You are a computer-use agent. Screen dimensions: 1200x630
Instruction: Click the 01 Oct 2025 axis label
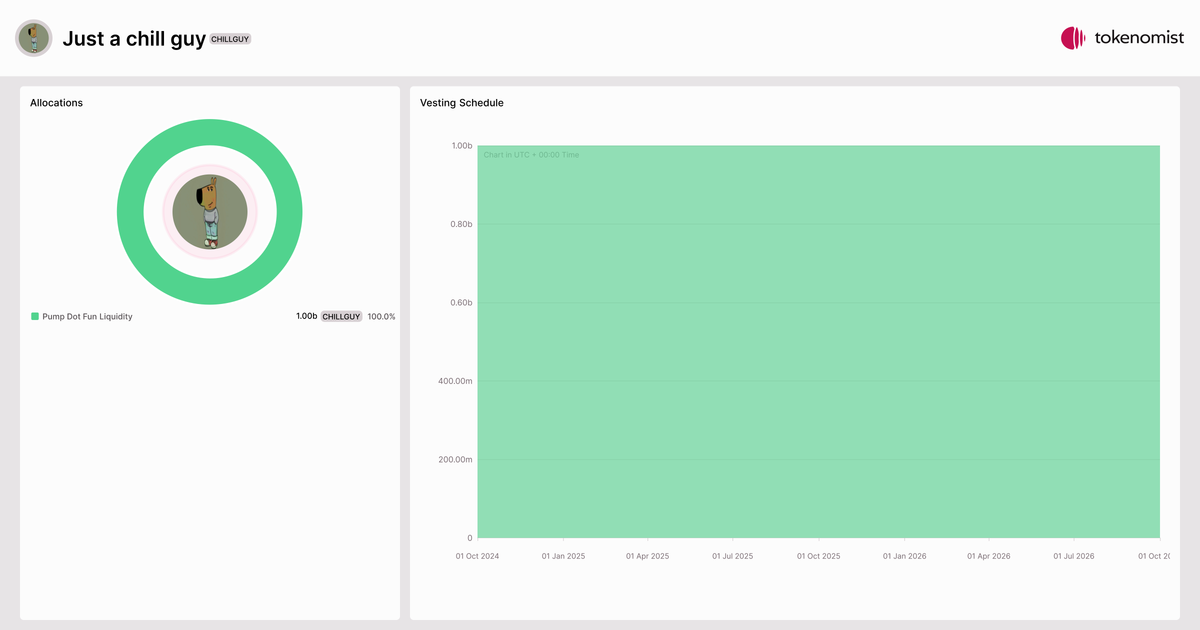(818, 555)
